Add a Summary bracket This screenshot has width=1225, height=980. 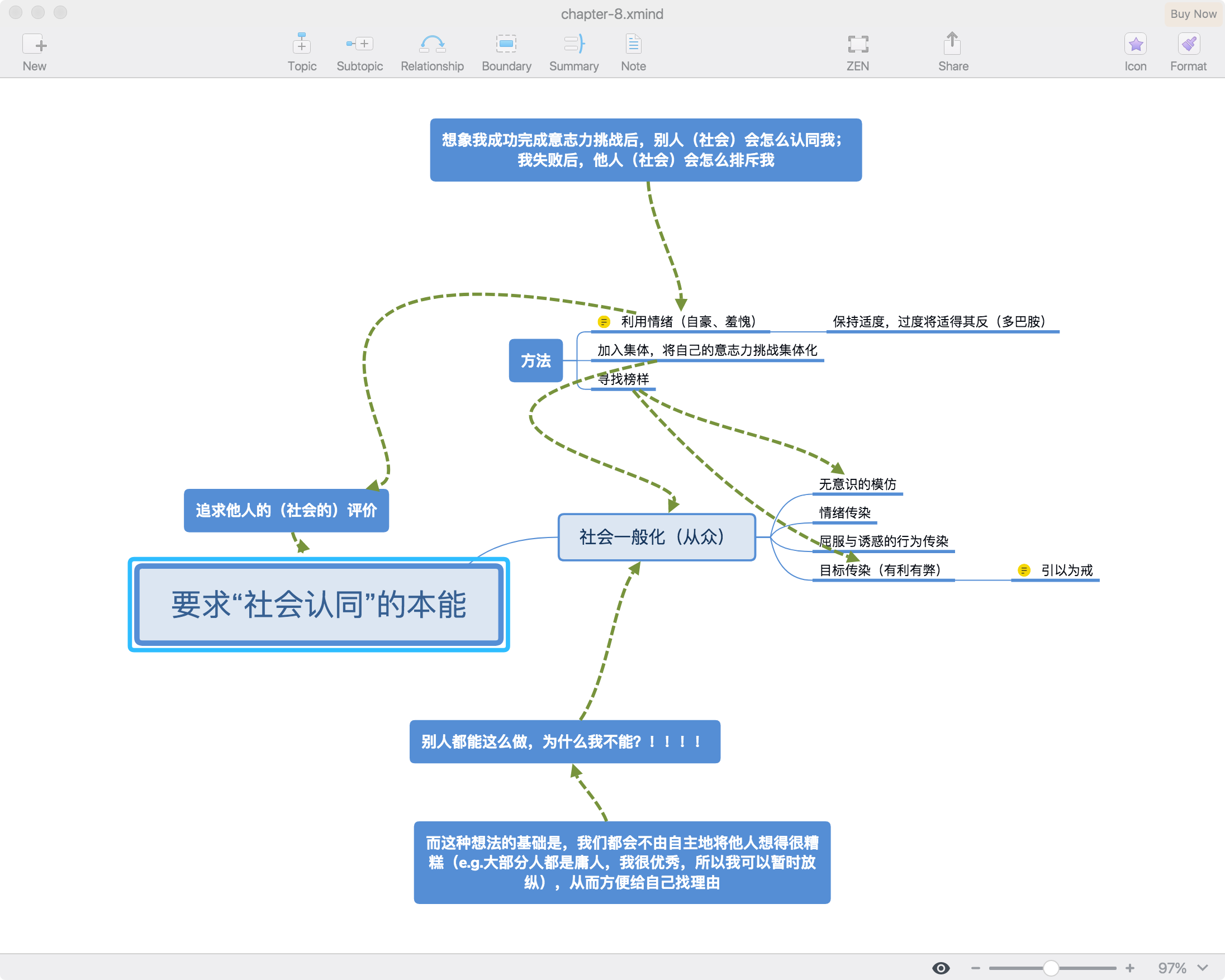coord(574,44)
